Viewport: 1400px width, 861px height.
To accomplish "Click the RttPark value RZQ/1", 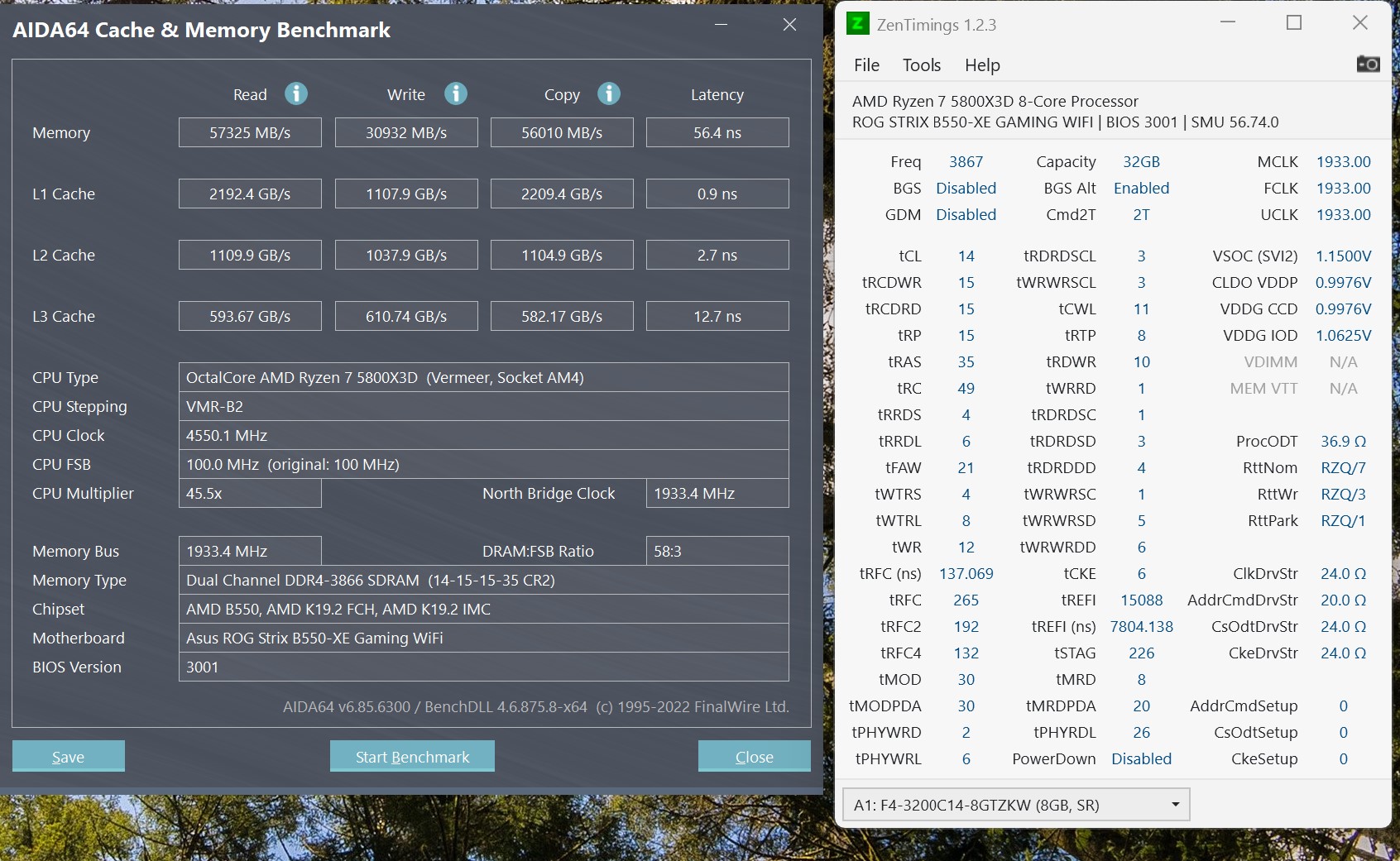I will coord(1343,521).
